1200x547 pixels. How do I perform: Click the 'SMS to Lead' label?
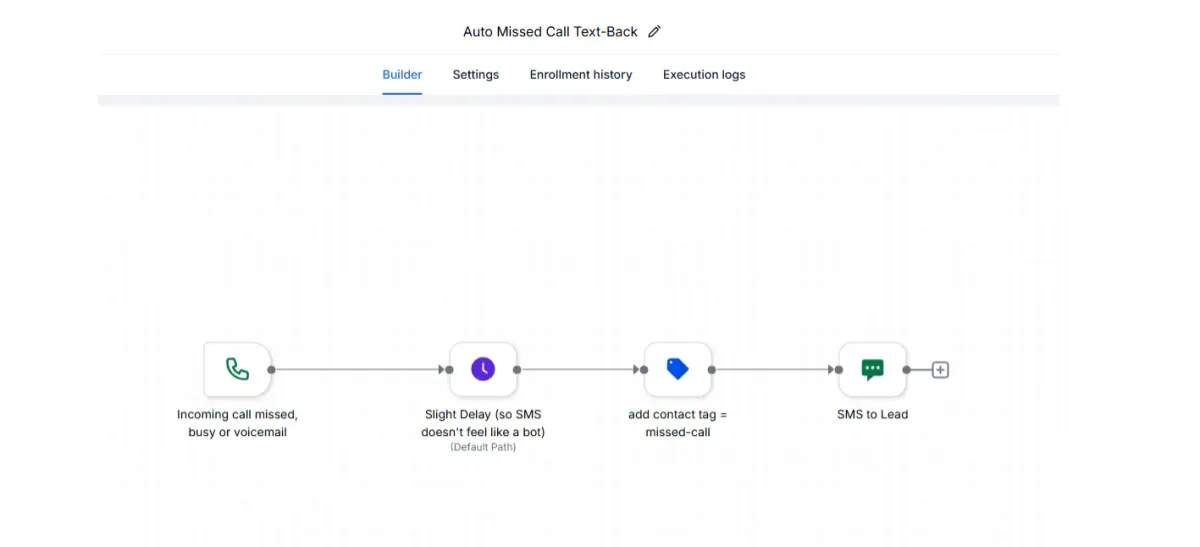[x=873, y=414]
